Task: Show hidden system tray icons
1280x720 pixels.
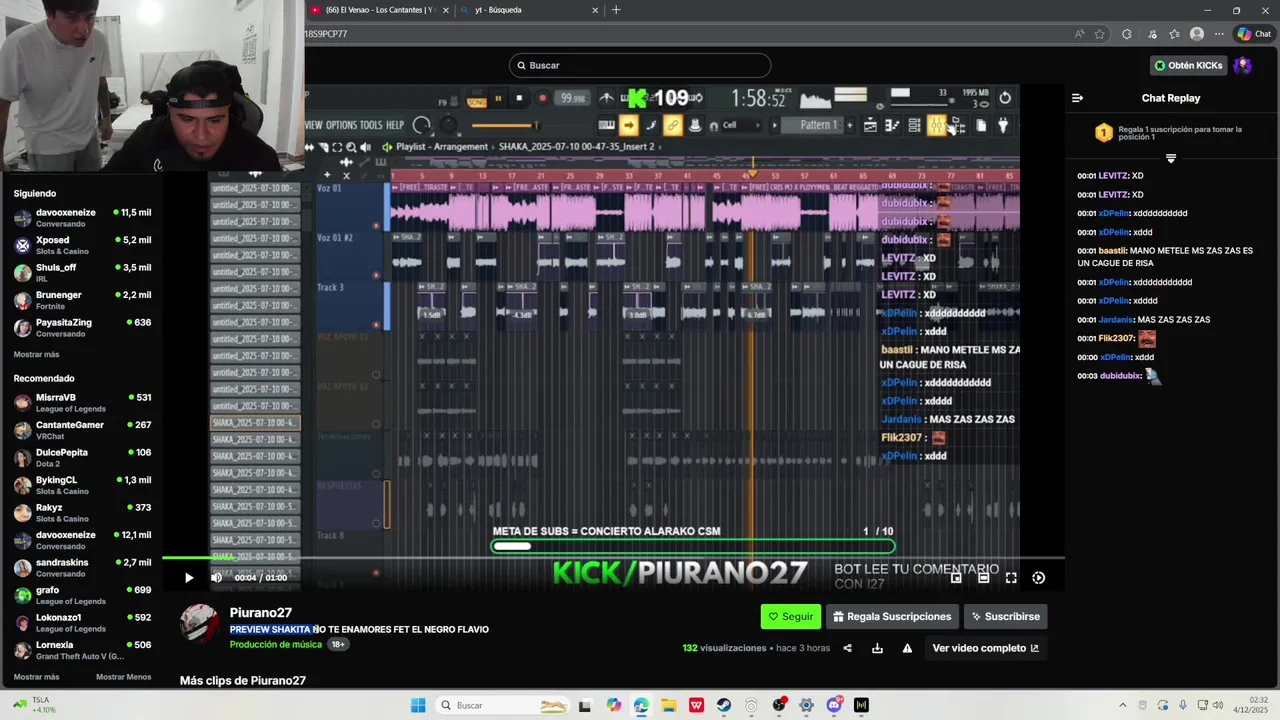Action: [1122, 705]
